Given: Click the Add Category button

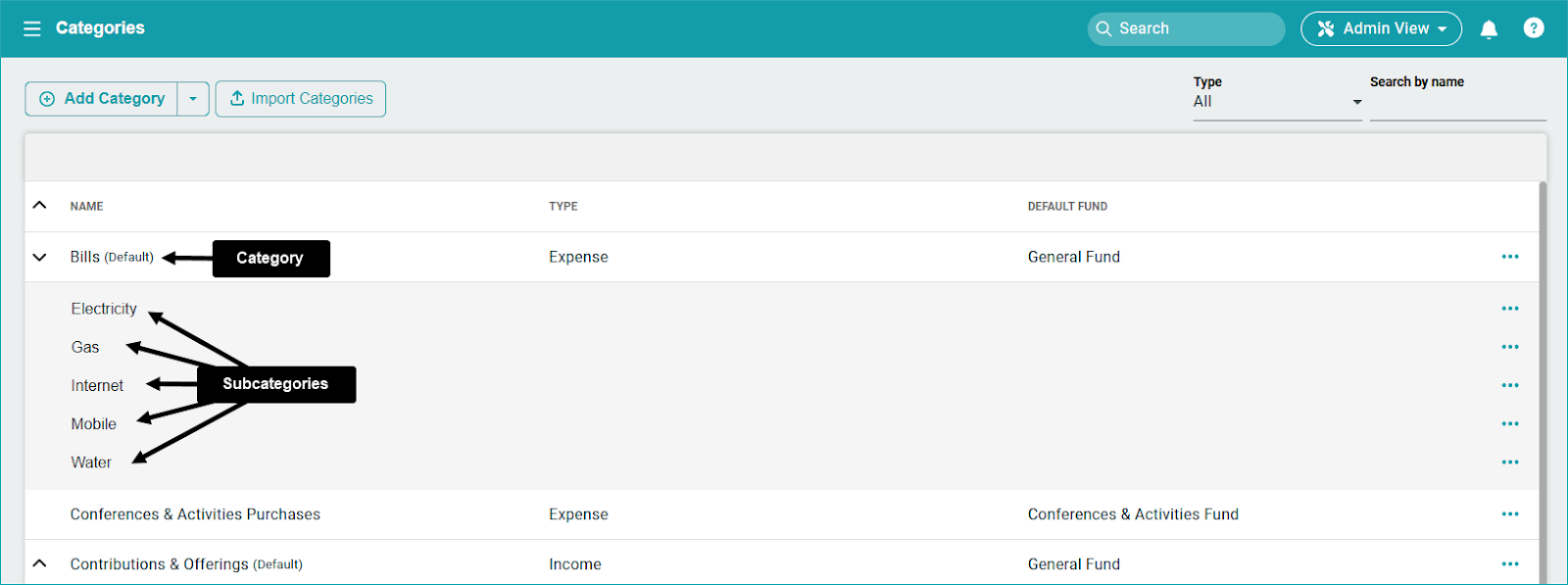Looking at the screenshot, I should click(102, 99).
